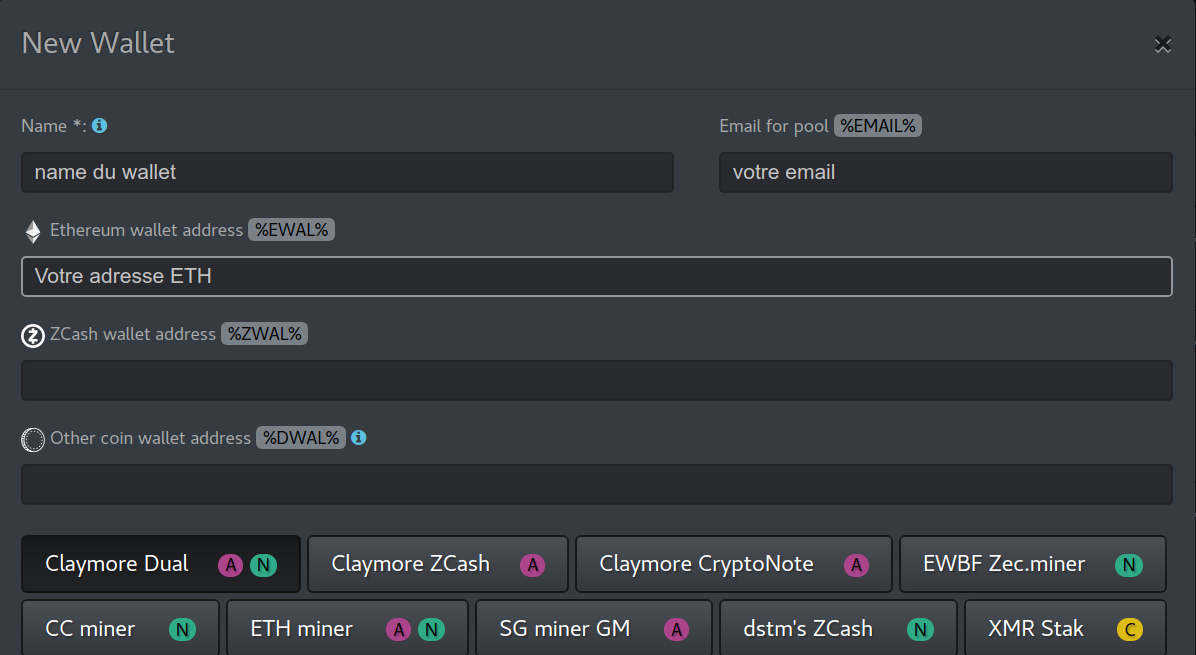Switch to the Claymore ZCash tab

tap(438, 564)
